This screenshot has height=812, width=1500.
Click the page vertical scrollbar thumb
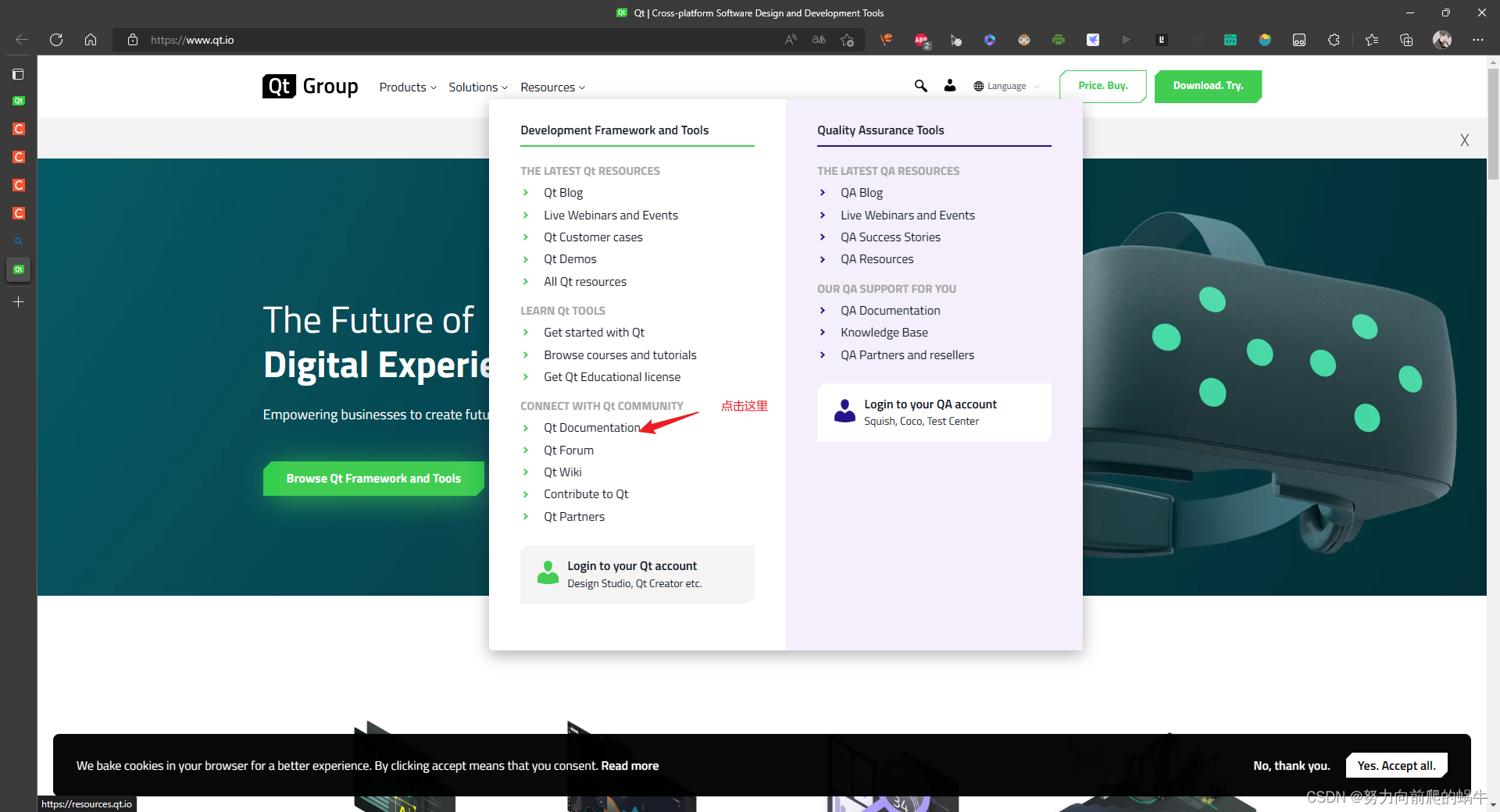1493,123
